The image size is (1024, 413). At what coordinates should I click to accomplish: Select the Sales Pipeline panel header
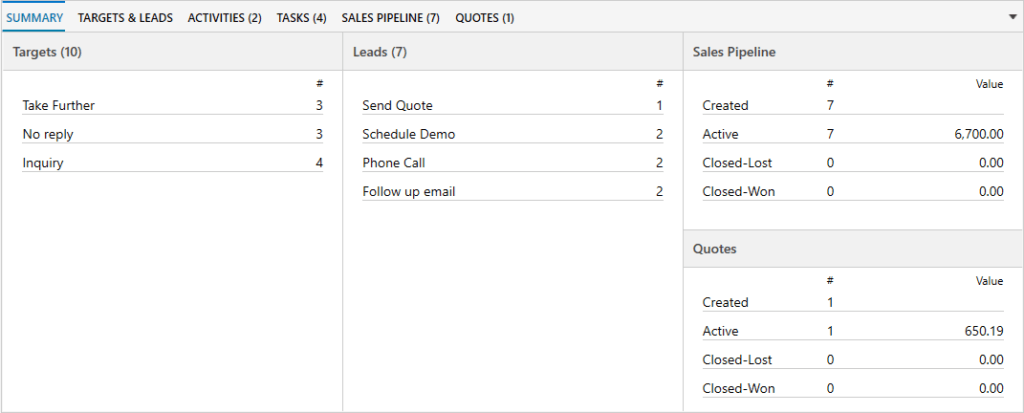853,52
